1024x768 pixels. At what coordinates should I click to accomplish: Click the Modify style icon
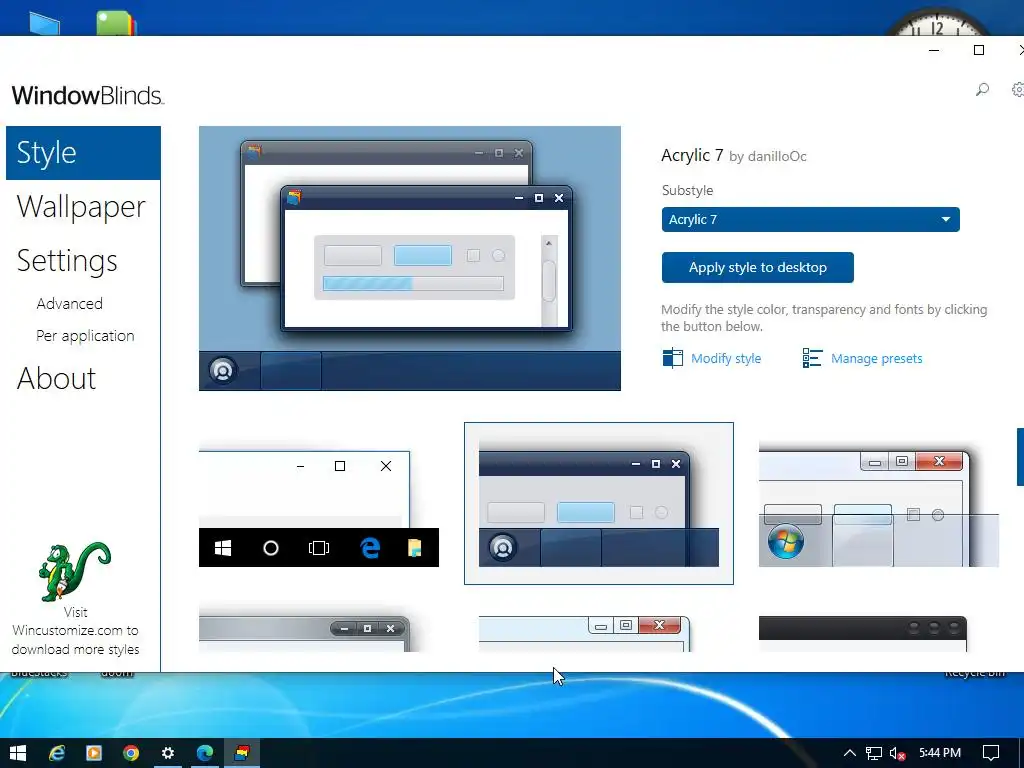(672, 358)
